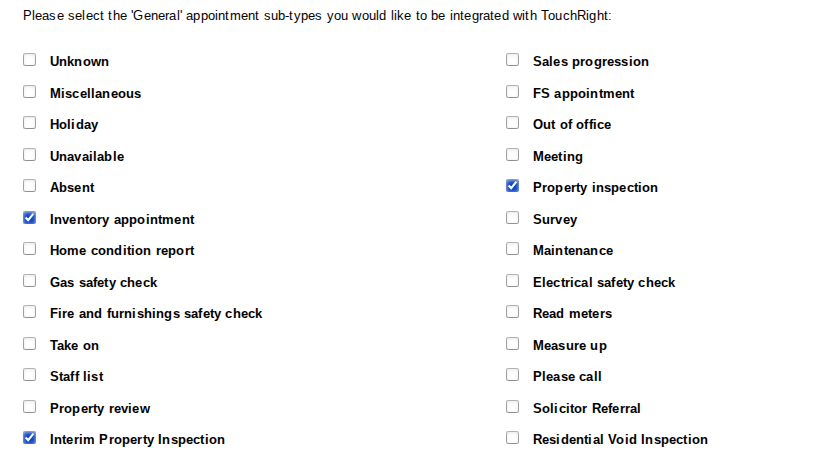Tick the Holiday checkbox

point(29,123)
